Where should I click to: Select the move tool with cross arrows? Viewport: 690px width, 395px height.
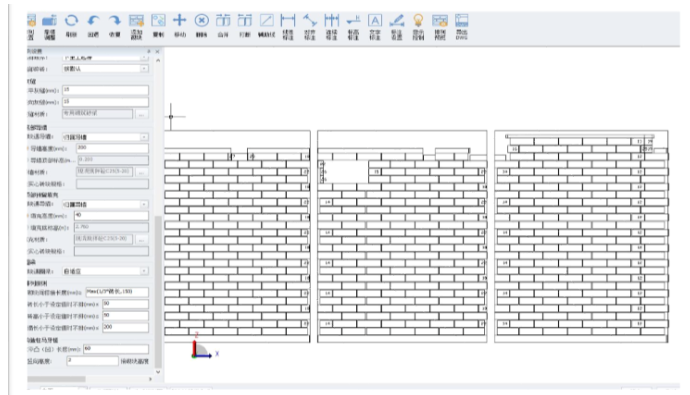click(180, 26)
